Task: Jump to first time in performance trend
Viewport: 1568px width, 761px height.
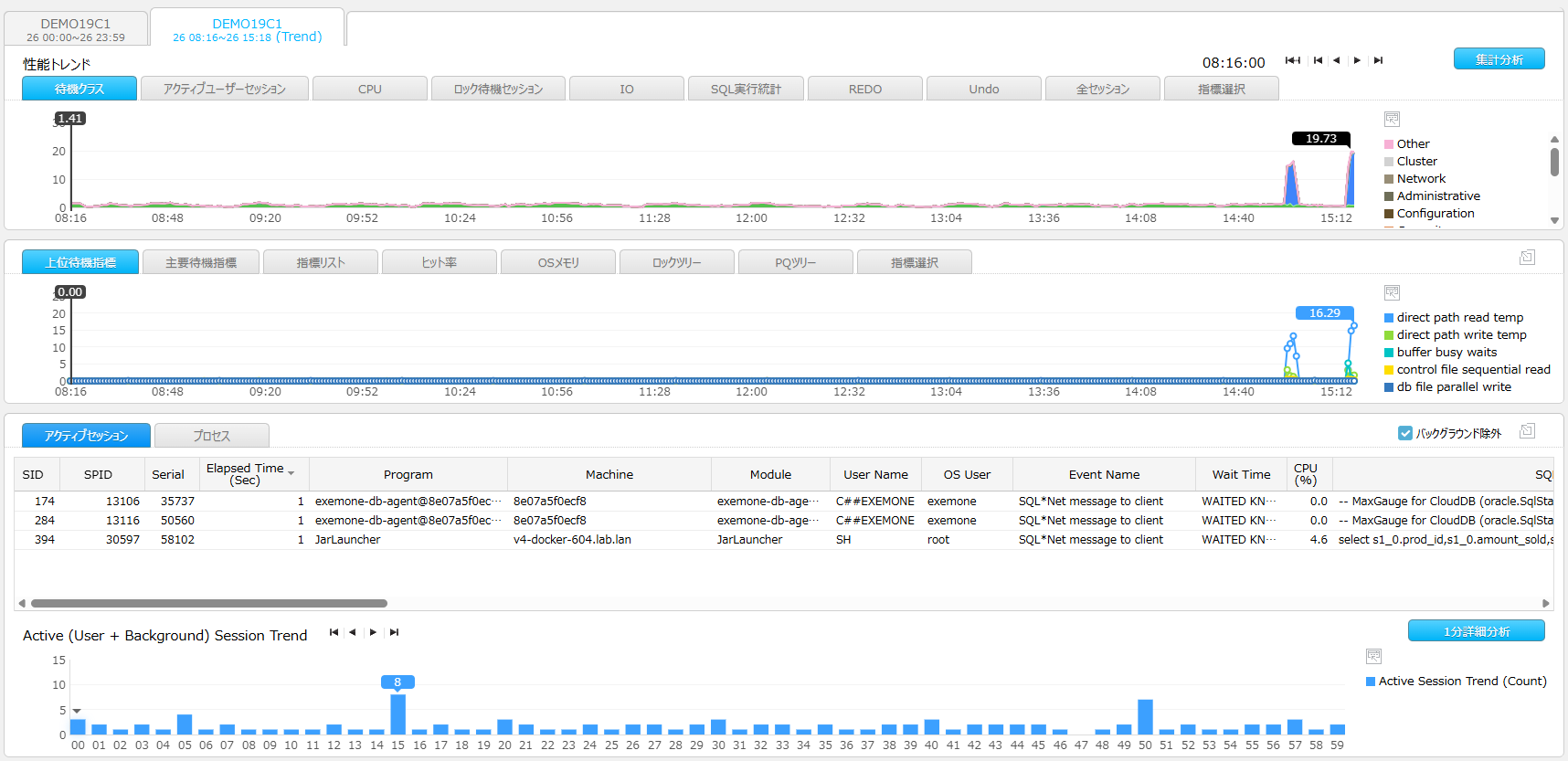Action: point(1317,60)
